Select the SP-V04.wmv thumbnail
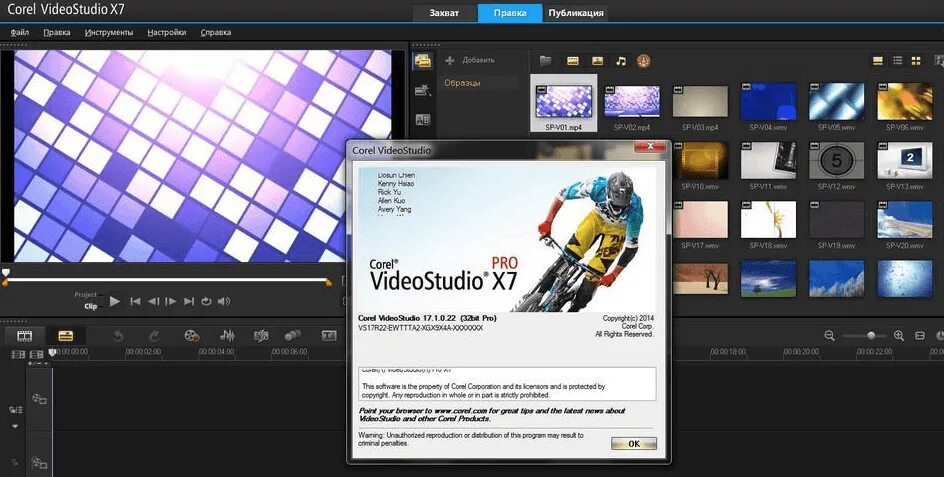The width and height of the screenshot is (944, 477). 768,102
